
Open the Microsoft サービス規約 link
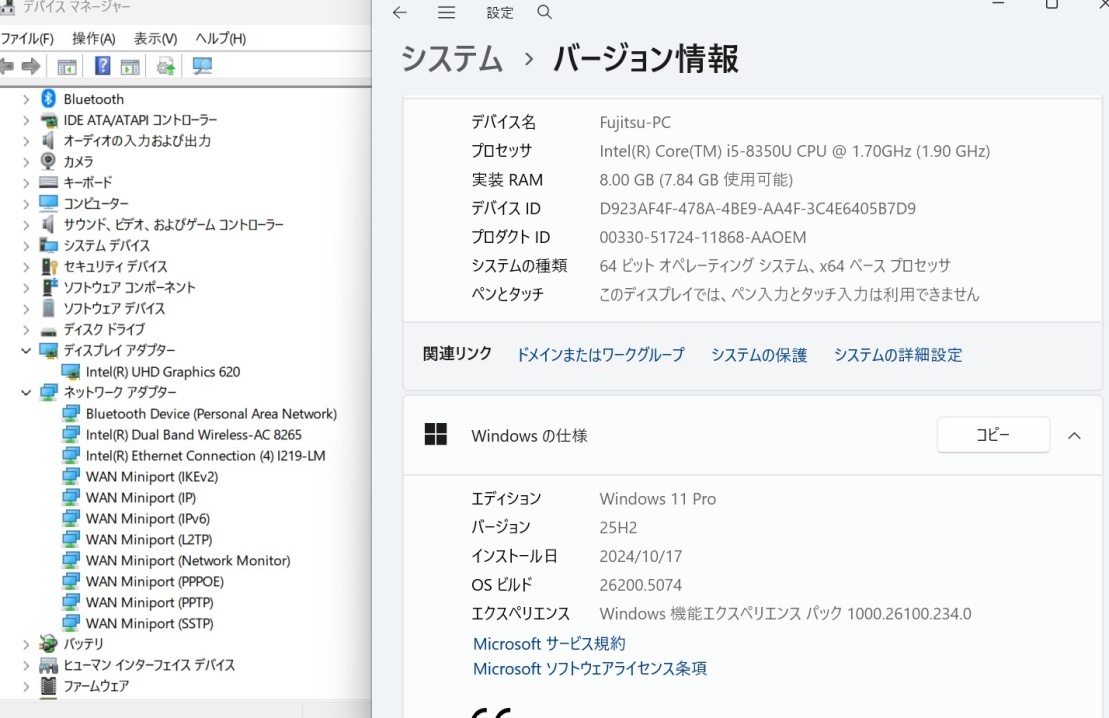tap(549, 644)
